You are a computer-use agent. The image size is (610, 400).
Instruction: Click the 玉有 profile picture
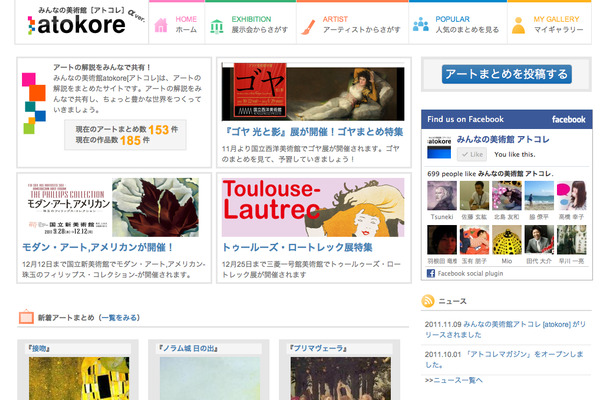click(x=474, y=240)
